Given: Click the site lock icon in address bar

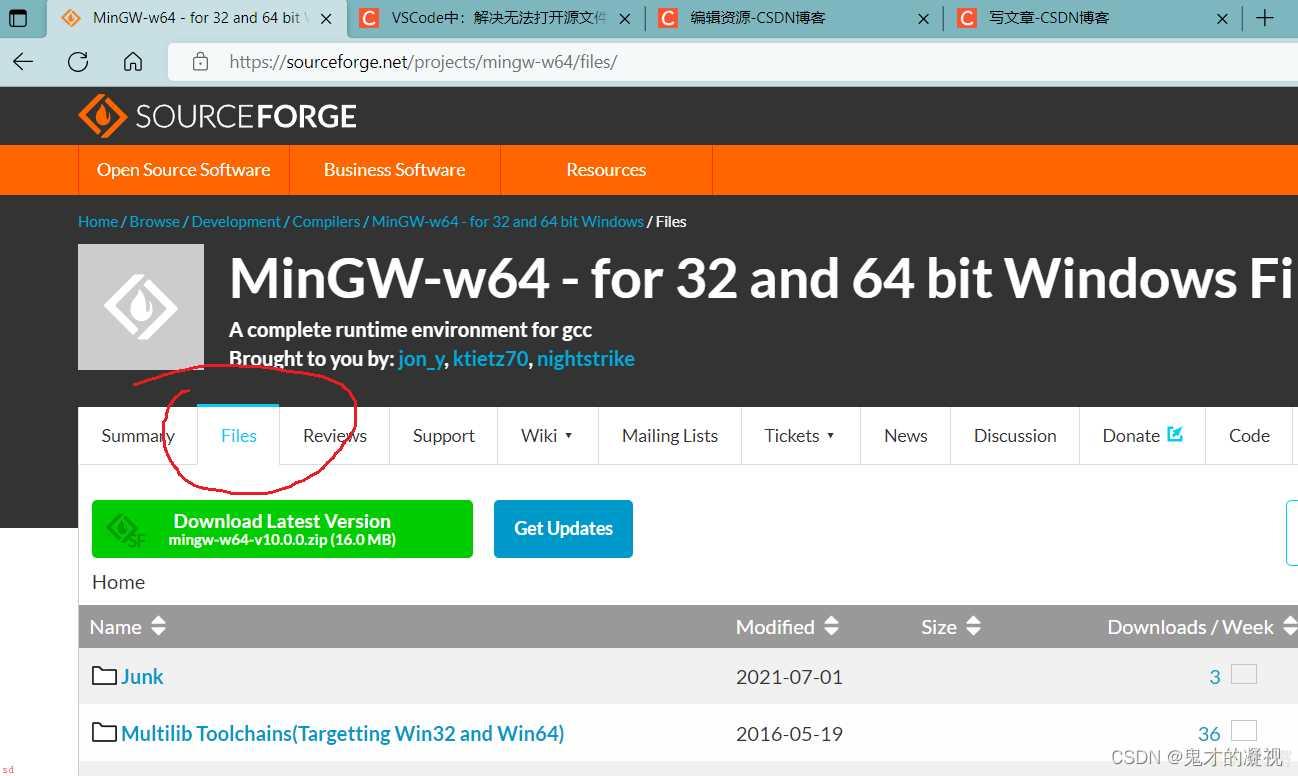Looking at the screenshot, I should pos(200,62).
